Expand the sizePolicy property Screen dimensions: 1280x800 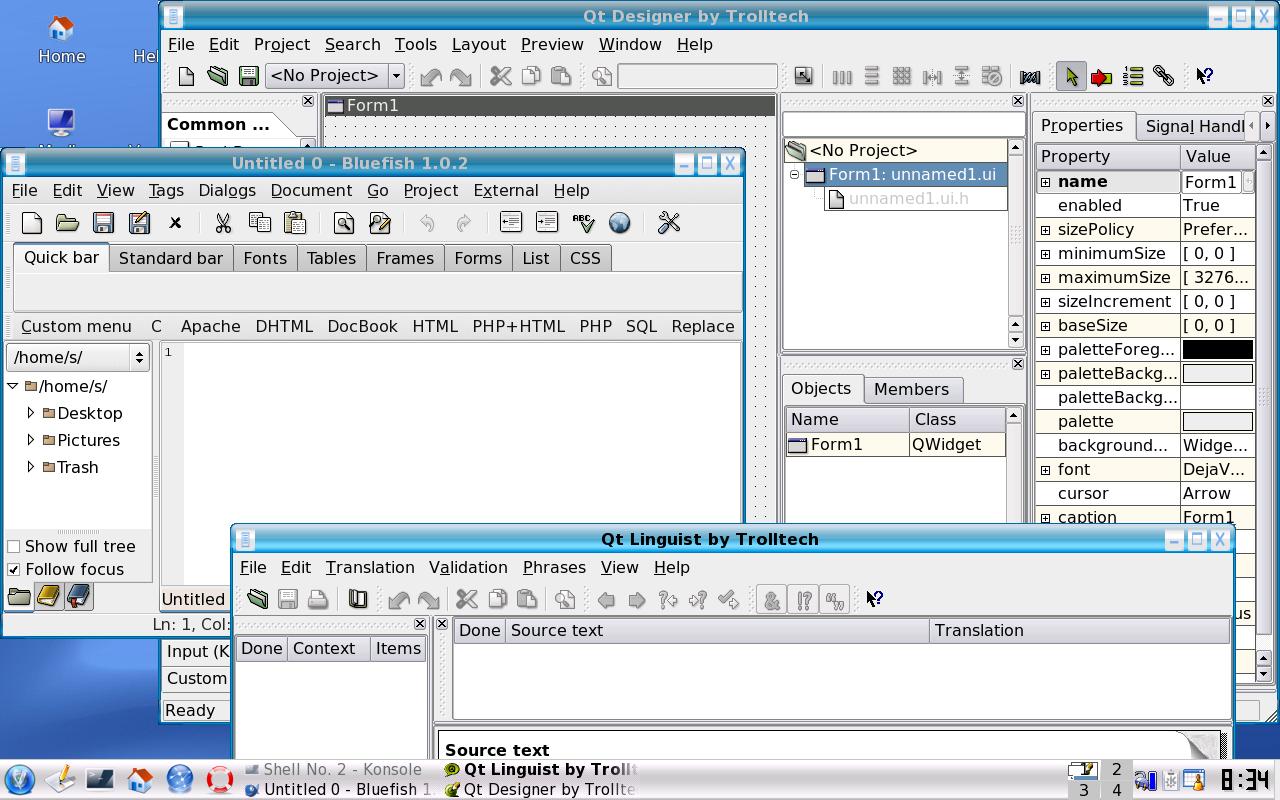pos(1045,230)
